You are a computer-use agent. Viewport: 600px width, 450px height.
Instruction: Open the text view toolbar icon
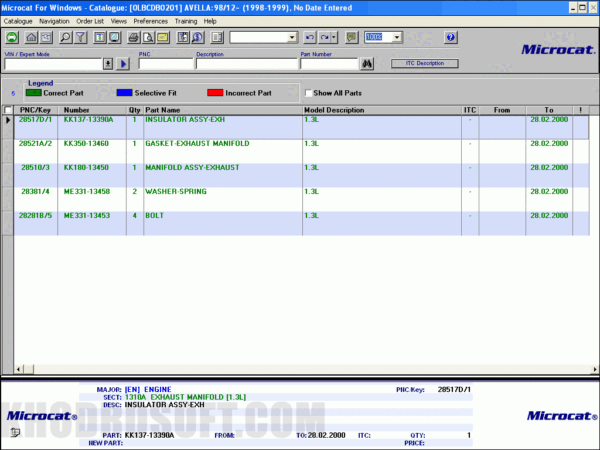tap(99, 37)
